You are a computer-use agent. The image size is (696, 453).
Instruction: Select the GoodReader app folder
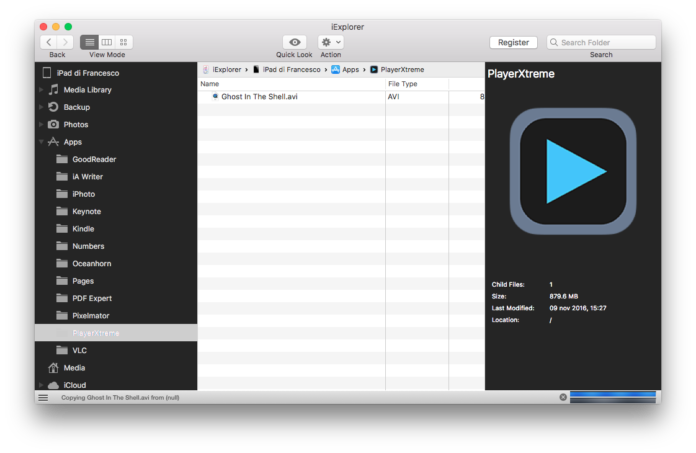(94, 159)
